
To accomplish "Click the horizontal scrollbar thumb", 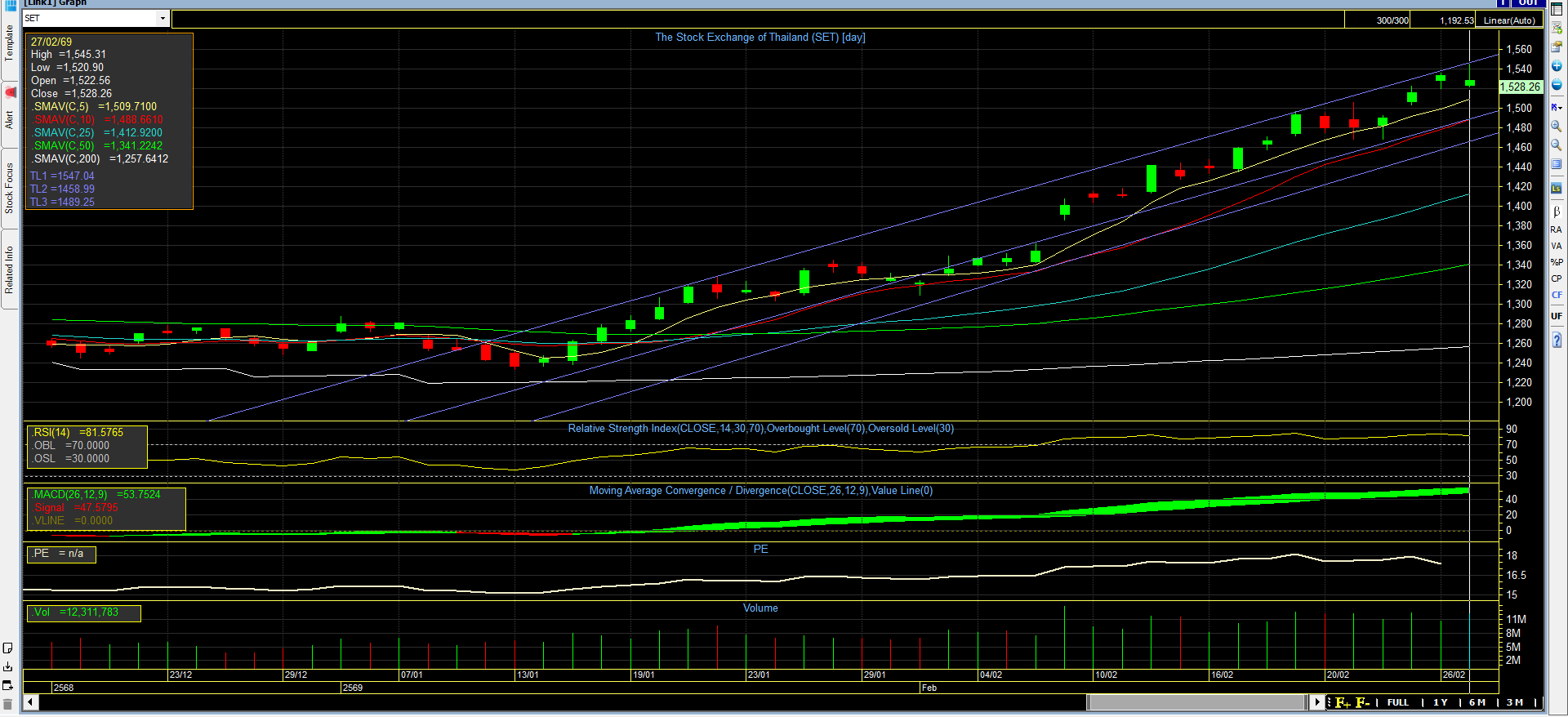I will [1196, 702].
